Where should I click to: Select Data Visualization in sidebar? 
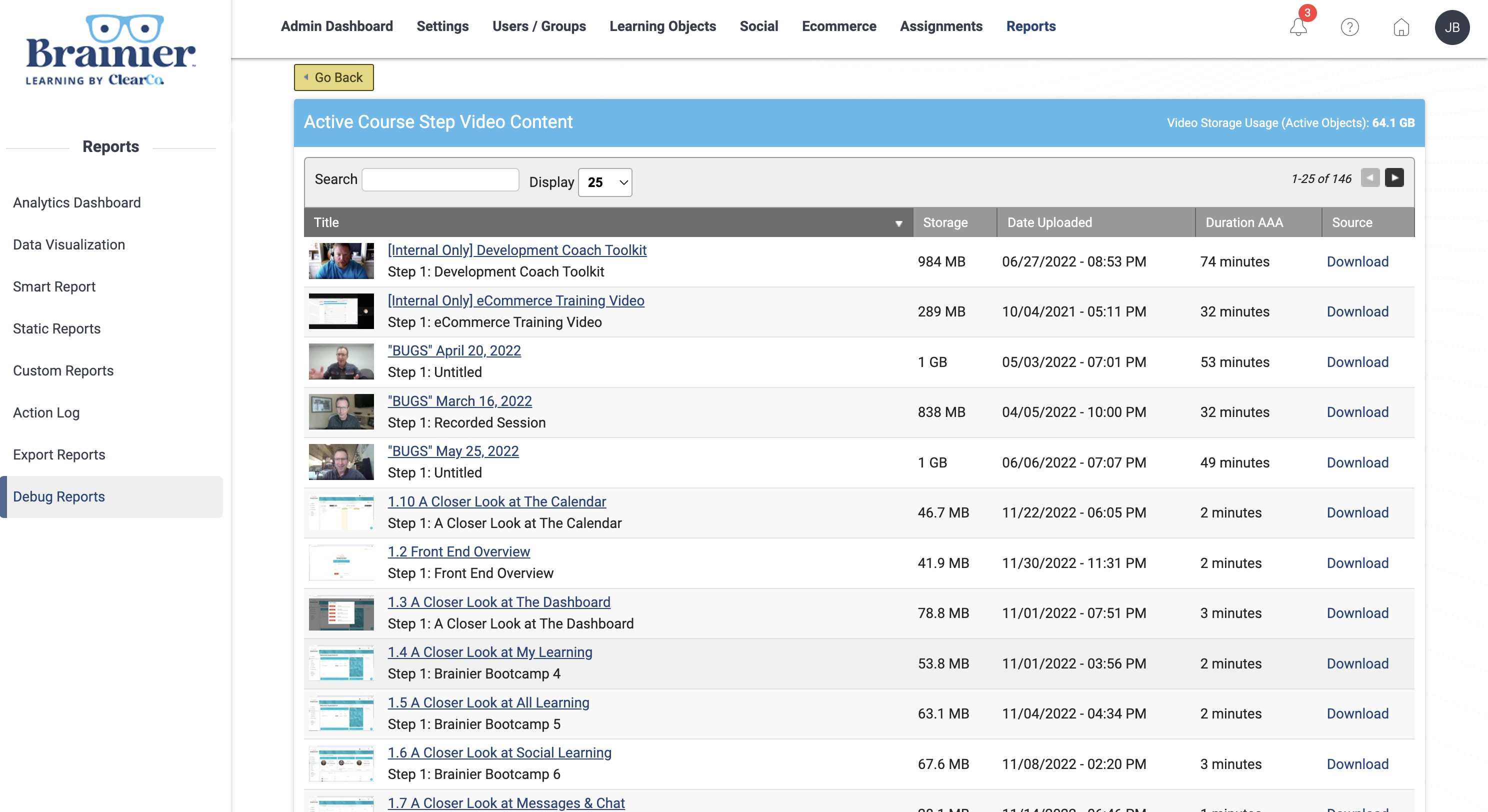[68, 245]
